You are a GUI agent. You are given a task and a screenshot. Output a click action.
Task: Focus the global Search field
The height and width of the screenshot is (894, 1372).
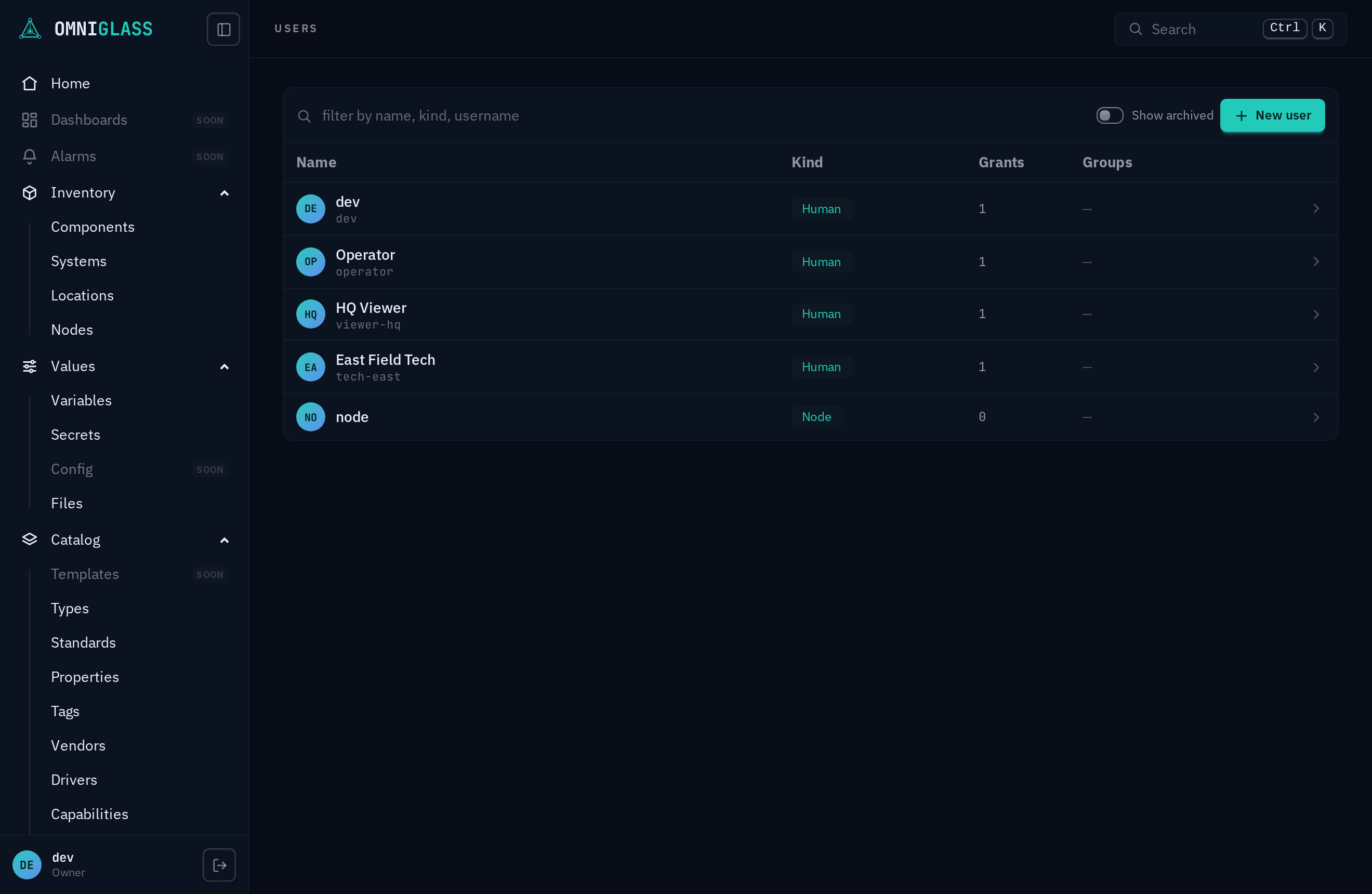point(1230,29)
